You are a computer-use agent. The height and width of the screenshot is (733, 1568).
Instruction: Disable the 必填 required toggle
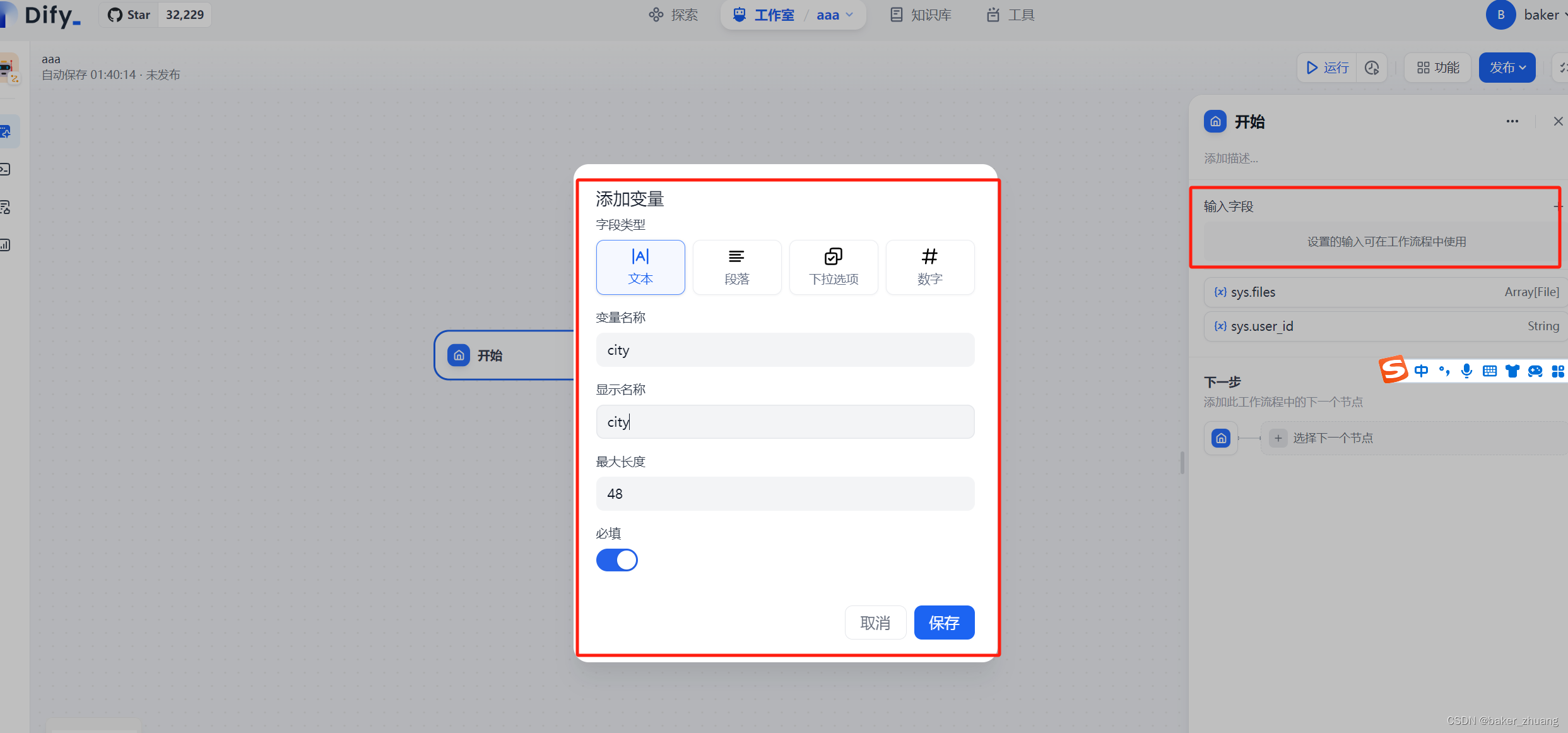(616, 559)
